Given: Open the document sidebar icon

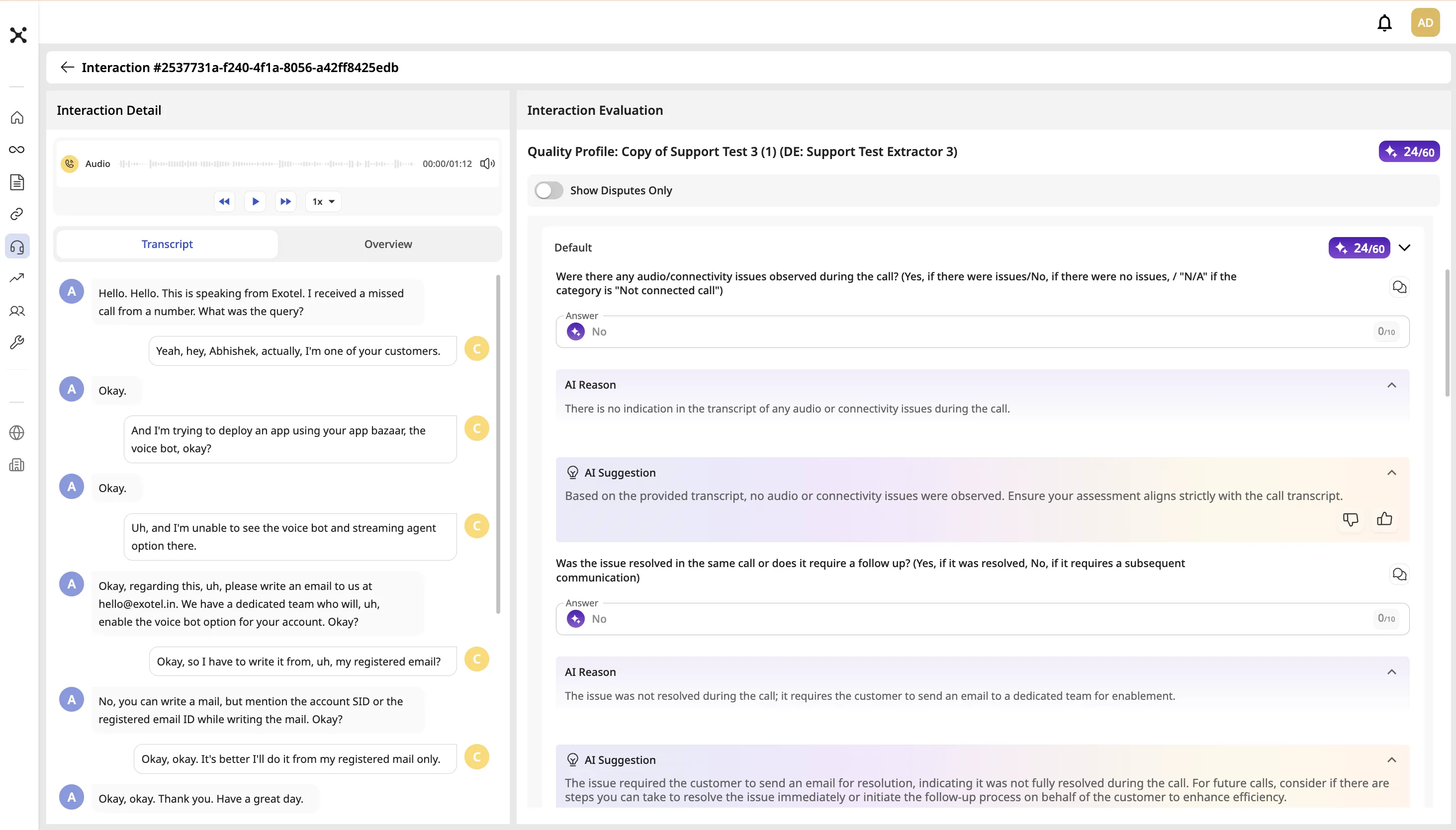Looking at the screenshot, I should click(x=17, y=182).
